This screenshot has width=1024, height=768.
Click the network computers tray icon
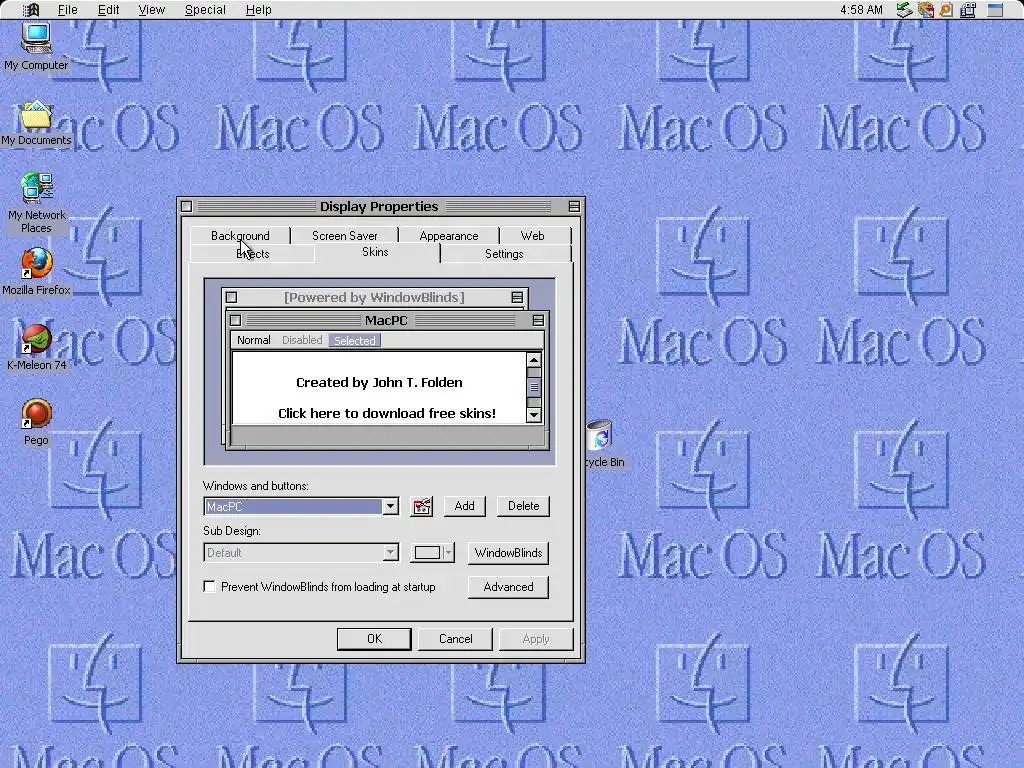tap(968, 10)
